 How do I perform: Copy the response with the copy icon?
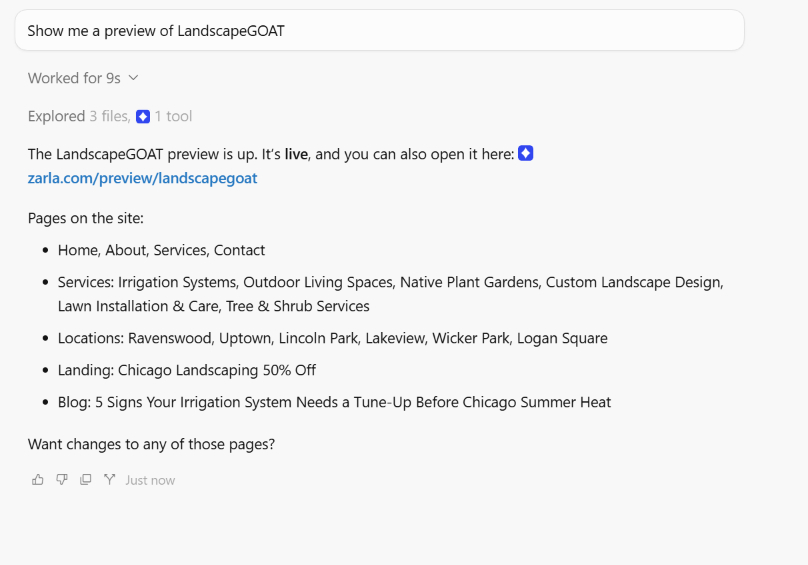pyautogui.click(x=86, y=480)
